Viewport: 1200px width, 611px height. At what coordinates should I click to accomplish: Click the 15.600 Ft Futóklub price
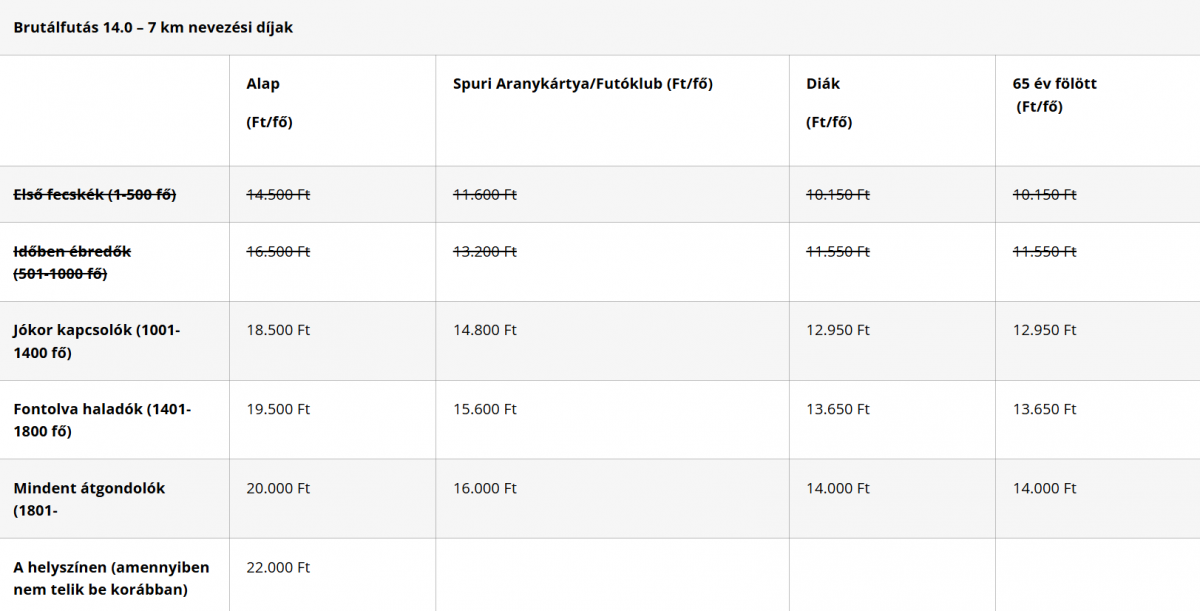484,409
